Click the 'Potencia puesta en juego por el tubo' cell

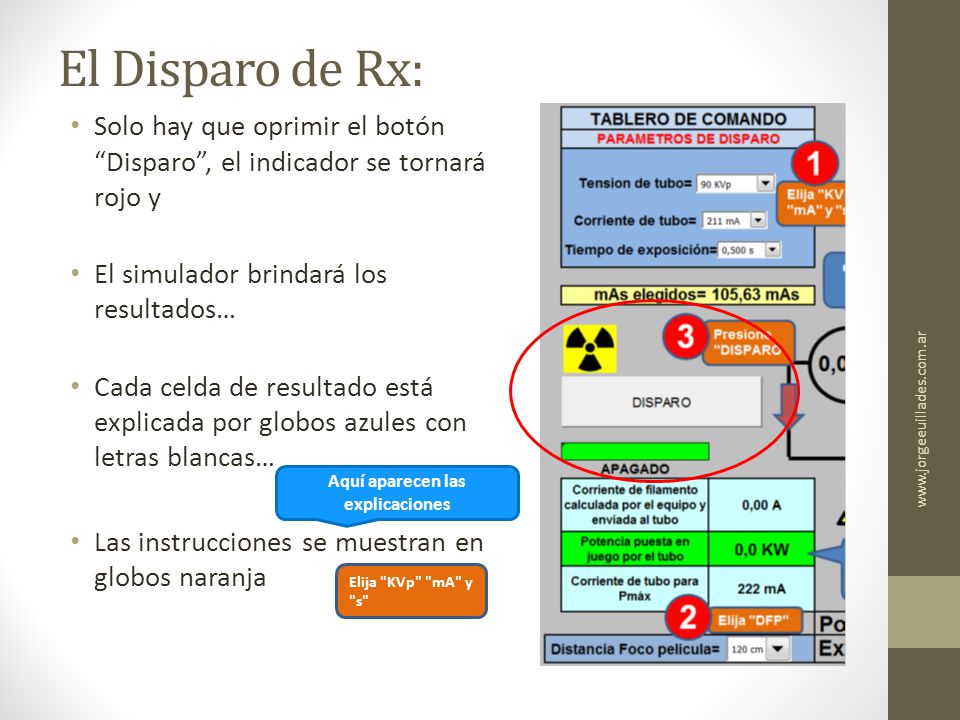point(635,549)
